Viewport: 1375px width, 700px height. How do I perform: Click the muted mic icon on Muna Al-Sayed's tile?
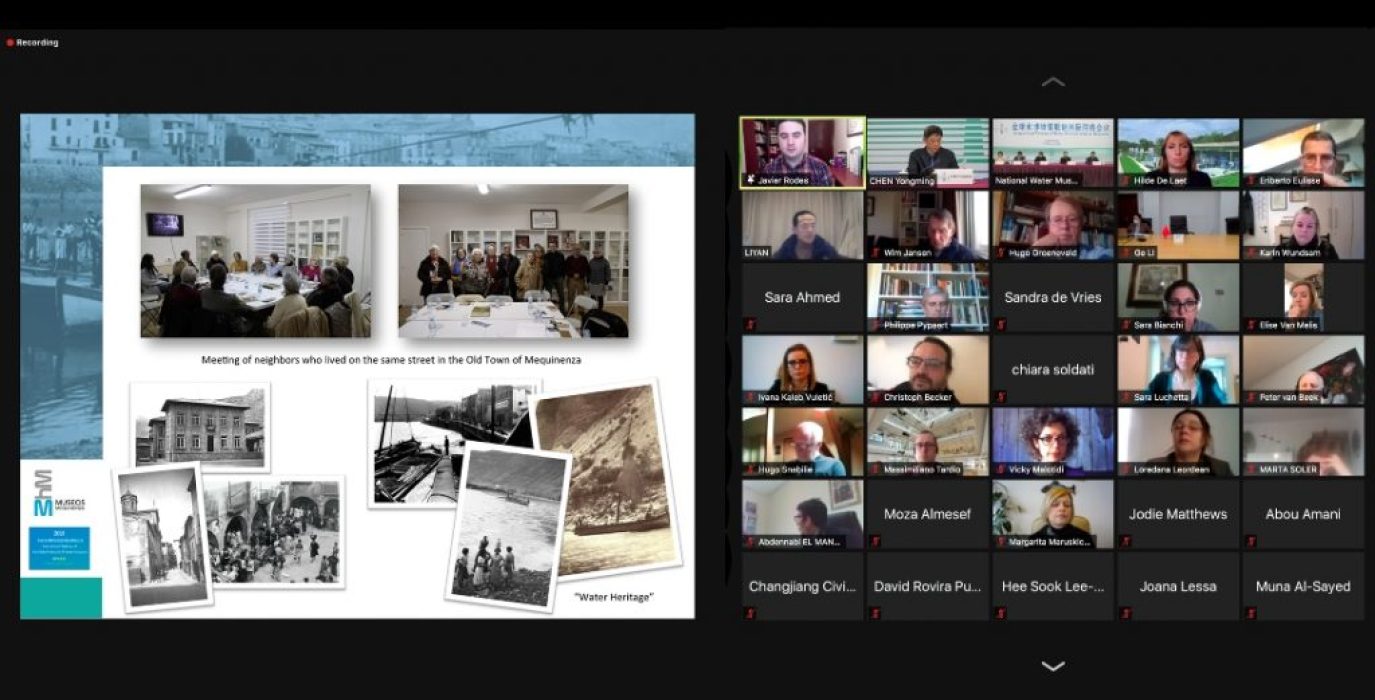tap(1250, 613)
